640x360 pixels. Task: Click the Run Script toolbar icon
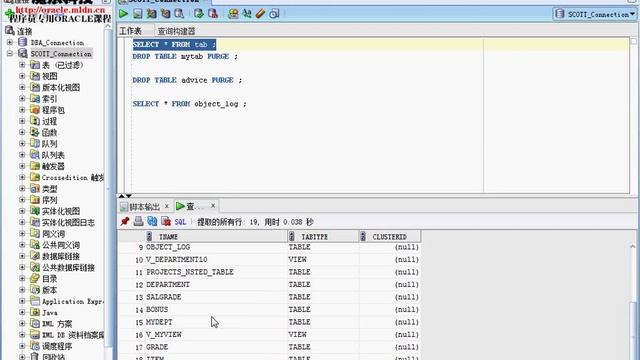tap(138, 13)
